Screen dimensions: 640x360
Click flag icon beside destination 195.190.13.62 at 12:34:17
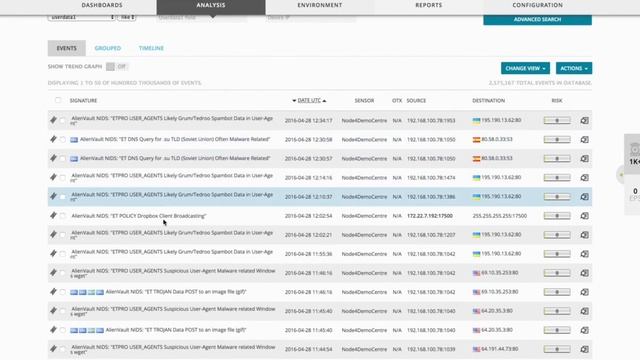click(476, 120)
